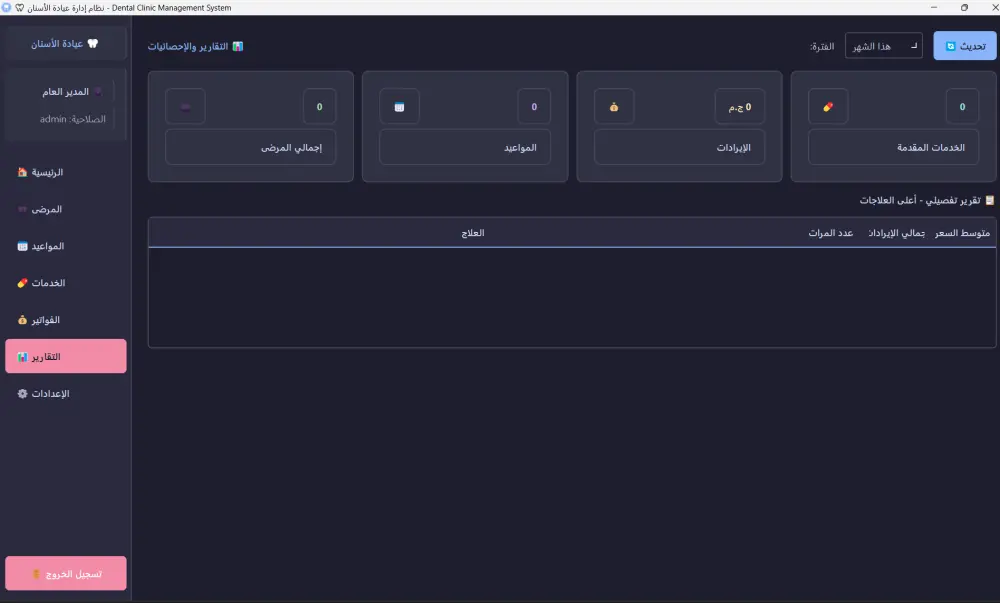This screenshot has height=603, width=1000.
Task: Click the عدد المرات column header
Action: click(830, 233)
